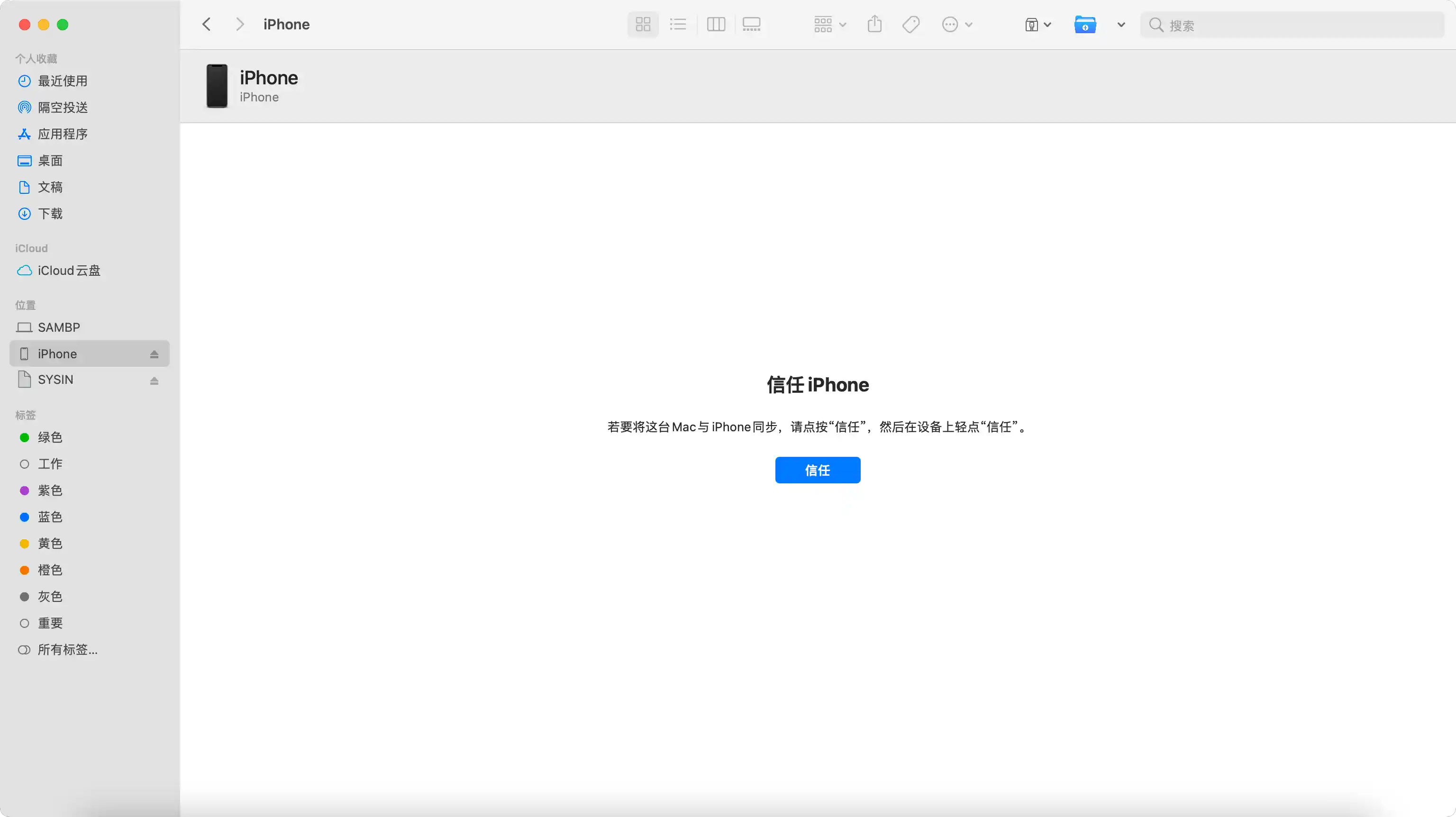Viewport: 1456px width, 817px height.
Task: Click the 个人收藏 section header
Action: [36, 59]
